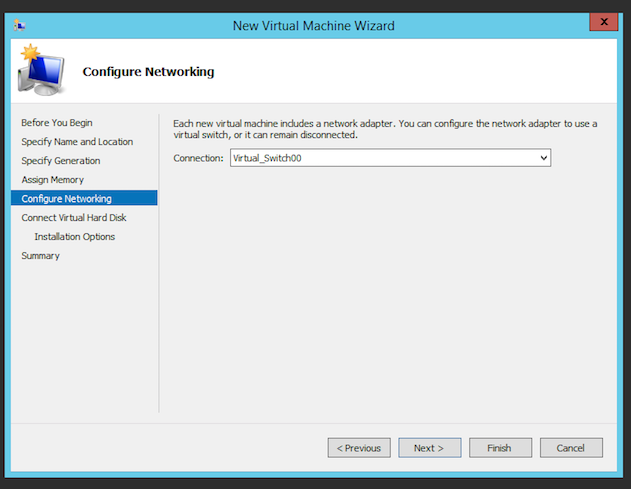This screenshot has height=489, width=631.
Task: Click the computer monitor wizard graphic
Action: click(x=41, y=70)
